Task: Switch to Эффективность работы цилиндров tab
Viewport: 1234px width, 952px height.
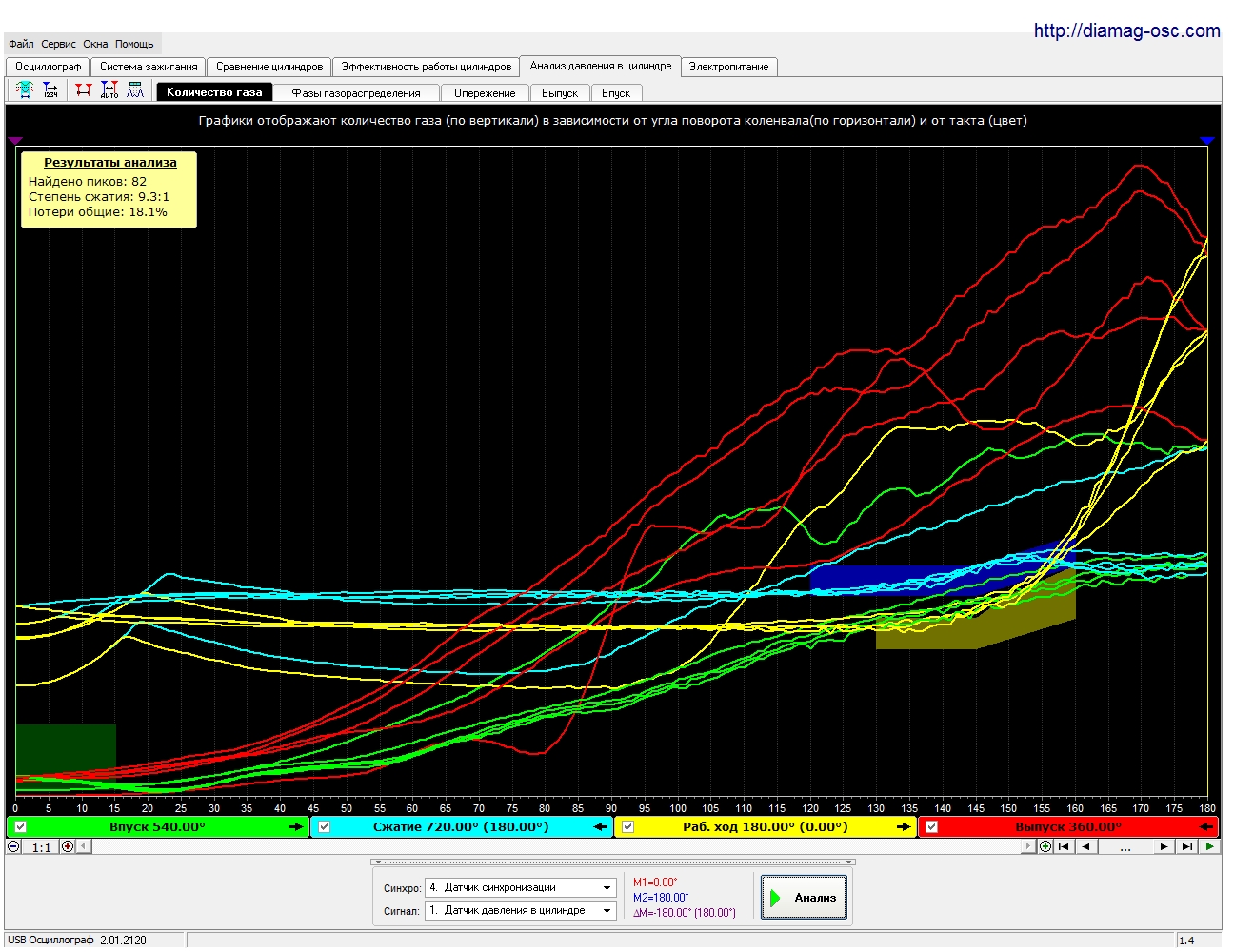Action: point(427,67)
